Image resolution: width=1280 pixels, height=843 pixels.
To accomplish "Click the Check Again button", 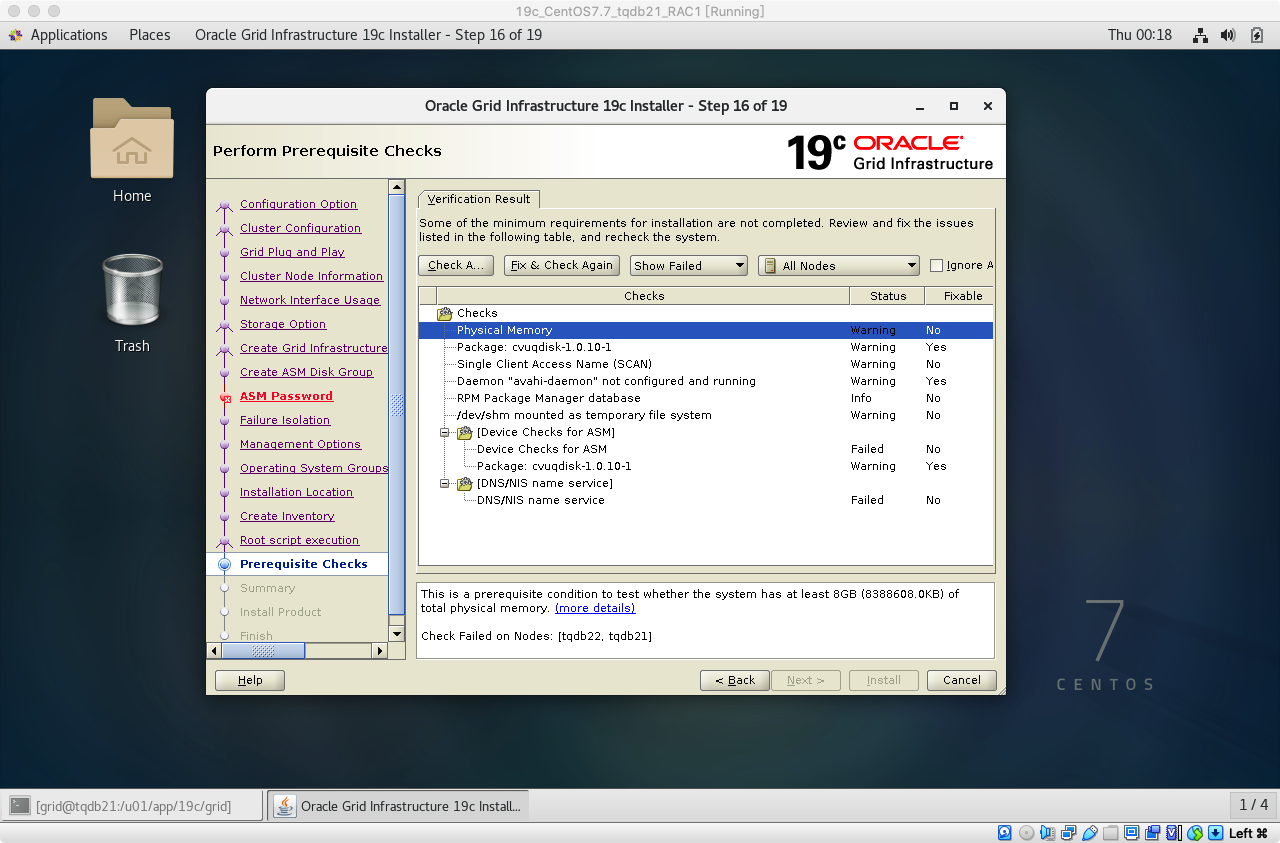I will tap(456, 265).
